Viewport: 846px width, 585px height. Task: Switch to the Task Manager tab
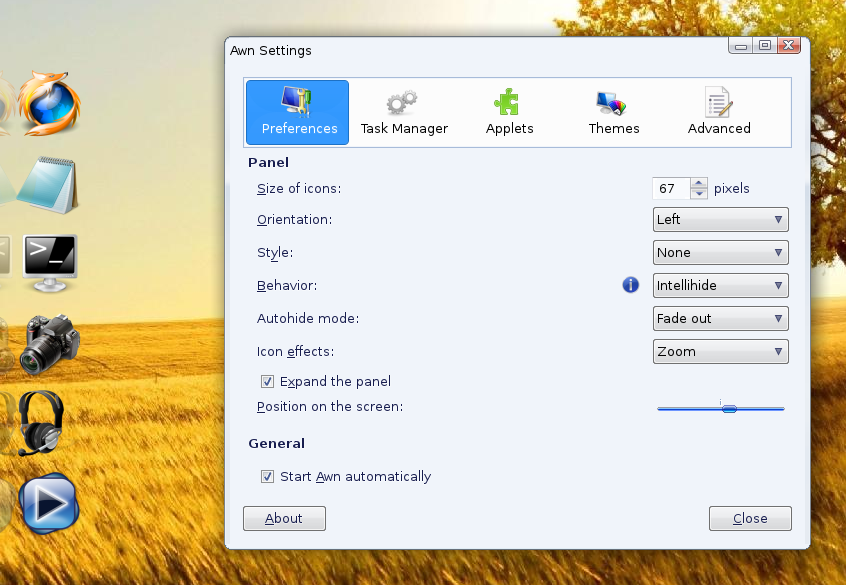(404, 112)
